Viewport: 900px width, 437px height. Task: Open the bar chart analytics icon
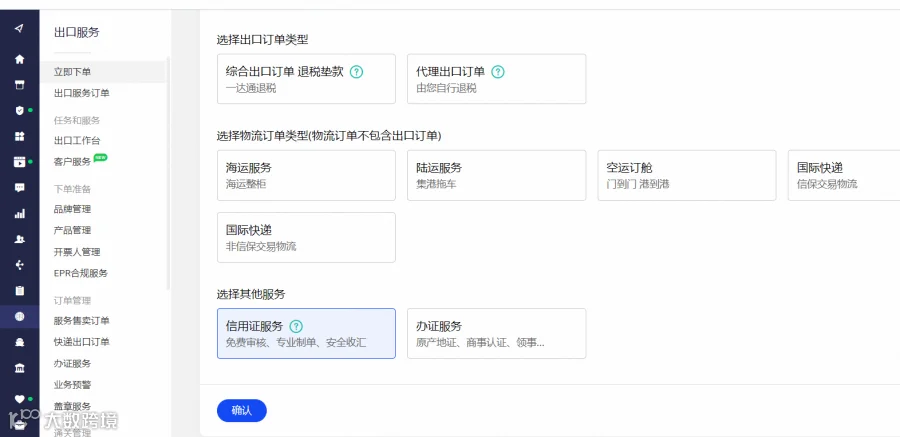(x=20, y=214)
